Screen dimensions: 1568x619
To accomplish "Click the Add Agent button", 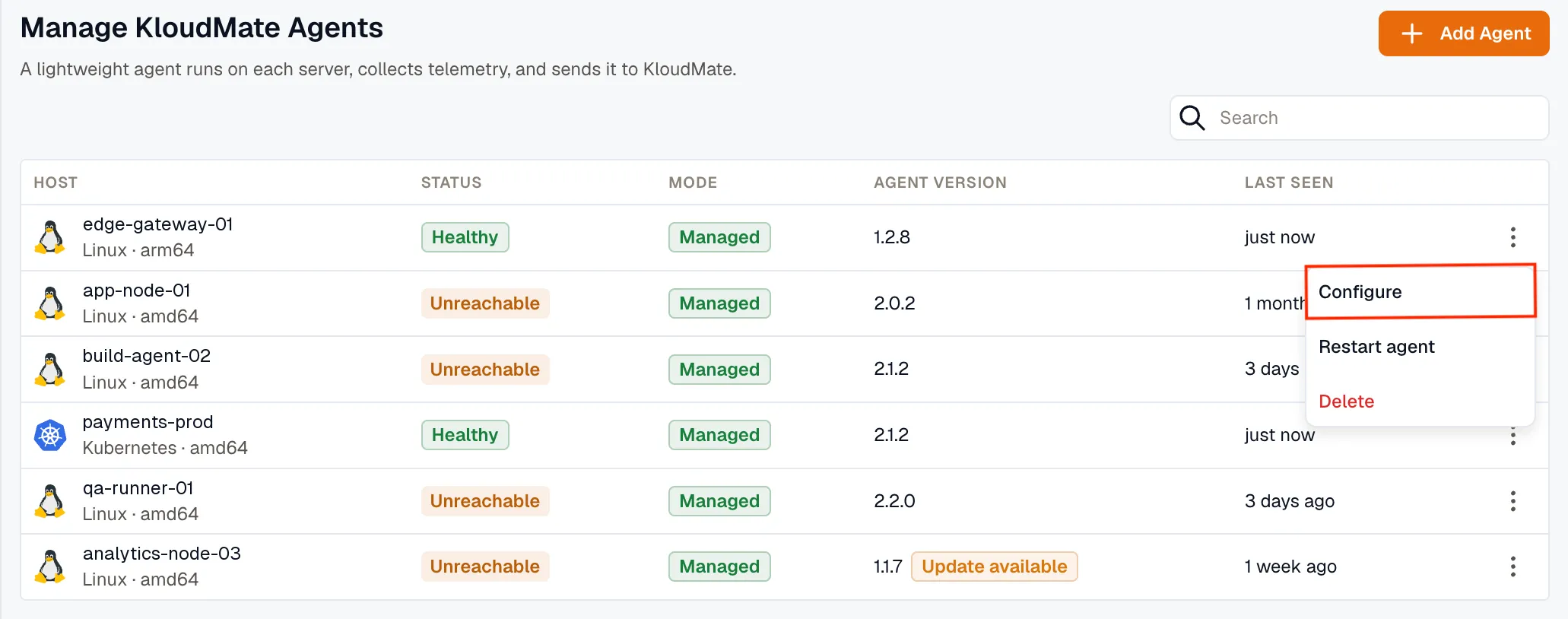I will pyautogui.click(x=1464, y=33).
